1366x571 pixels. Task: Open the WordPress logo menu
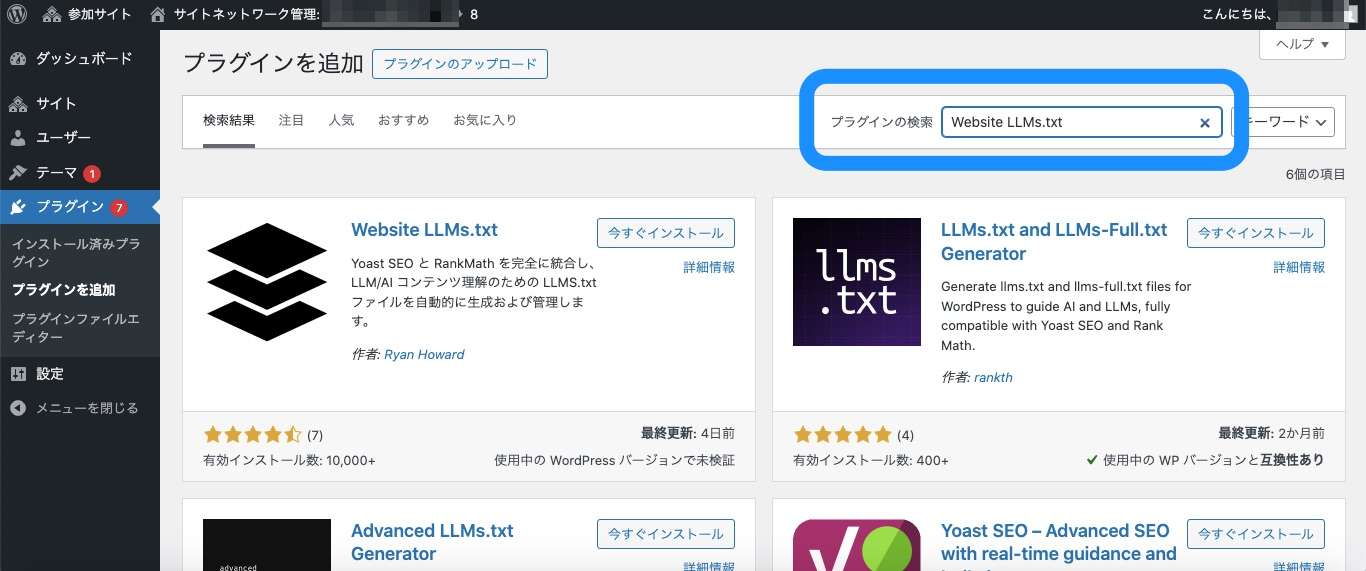[17, 14]
